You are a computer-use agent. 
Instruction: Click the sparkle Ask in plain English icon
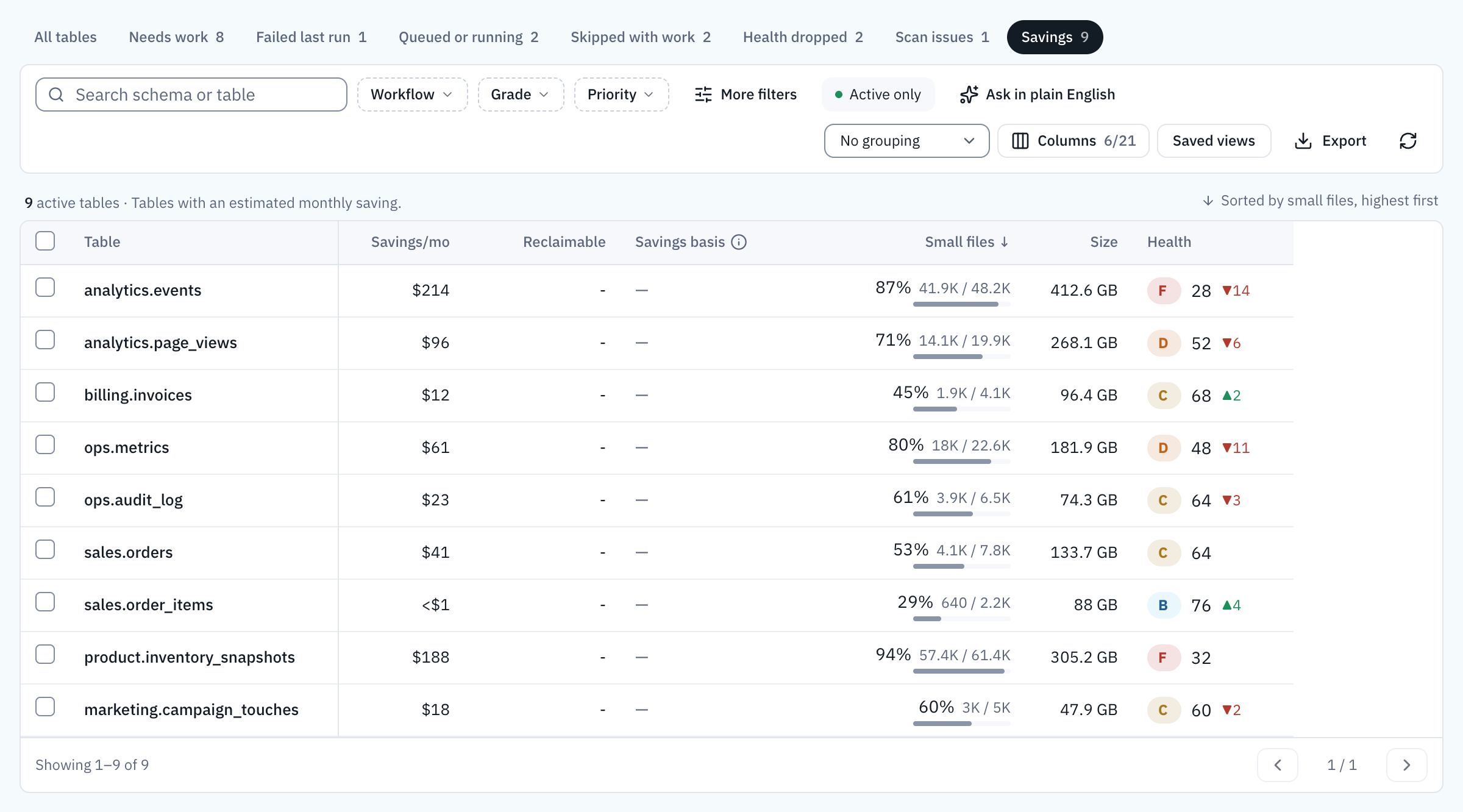coord(969,94)
